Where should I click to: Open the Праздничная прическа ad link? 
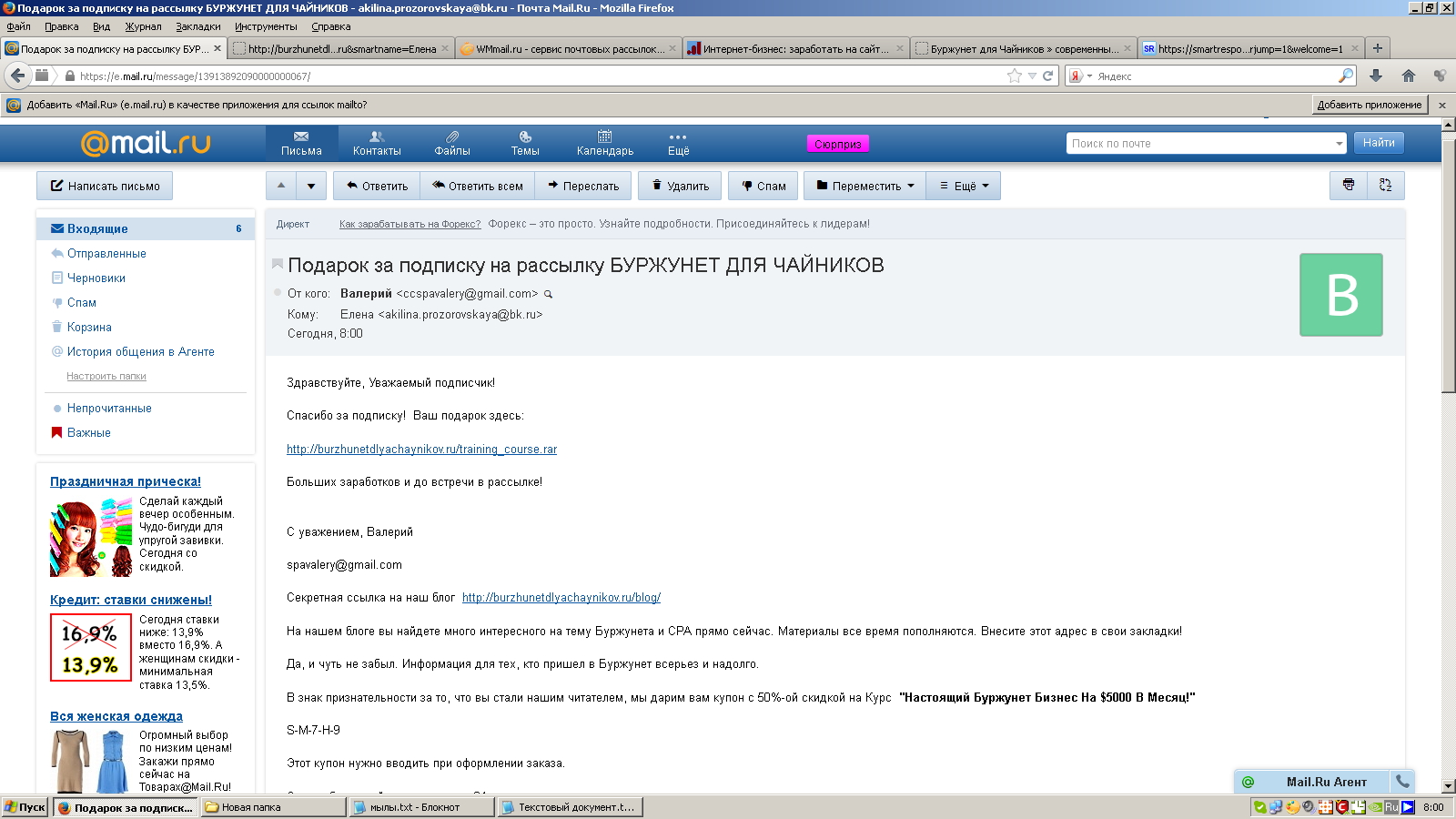[x=126, y=481]
